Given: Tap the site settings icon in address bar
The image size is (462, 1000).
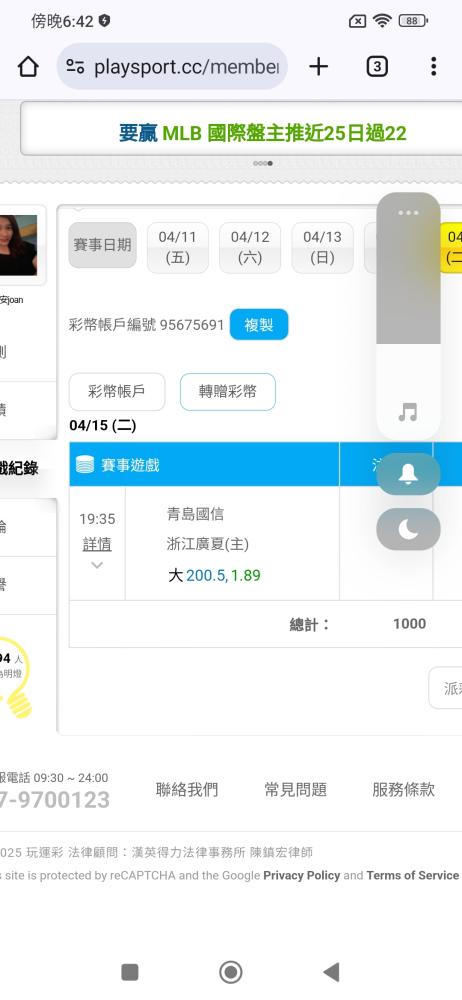Looking at the screenshot, I should point(75,66).
